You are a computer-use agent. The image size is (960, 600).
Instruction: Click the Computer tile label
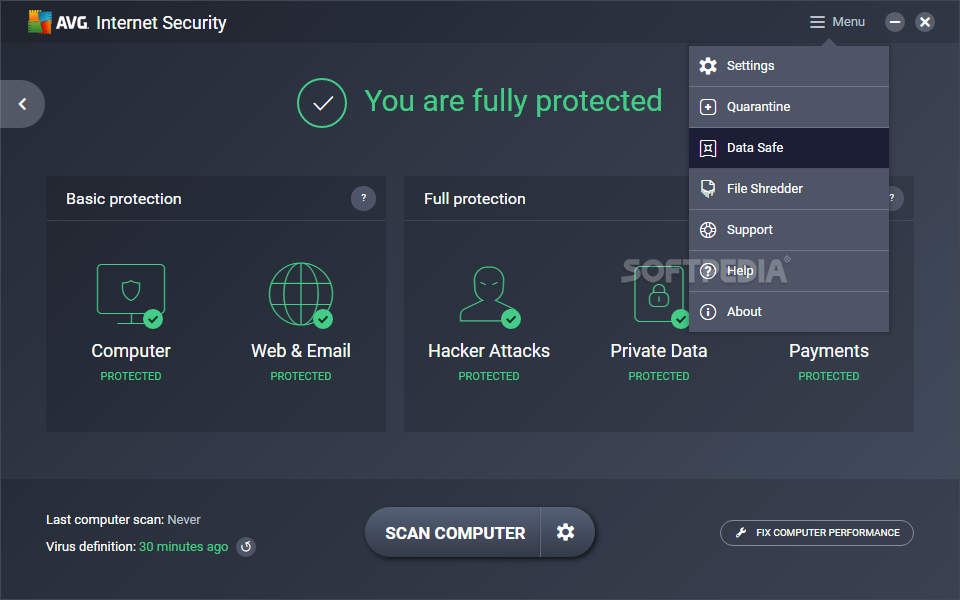[131, 351]
